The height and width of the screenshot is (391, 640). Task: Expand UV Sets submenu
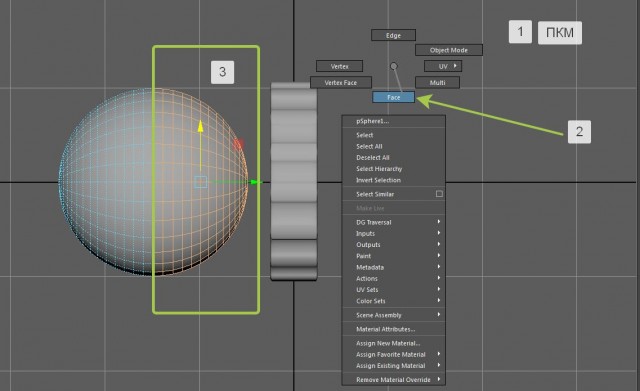[393, 290]
